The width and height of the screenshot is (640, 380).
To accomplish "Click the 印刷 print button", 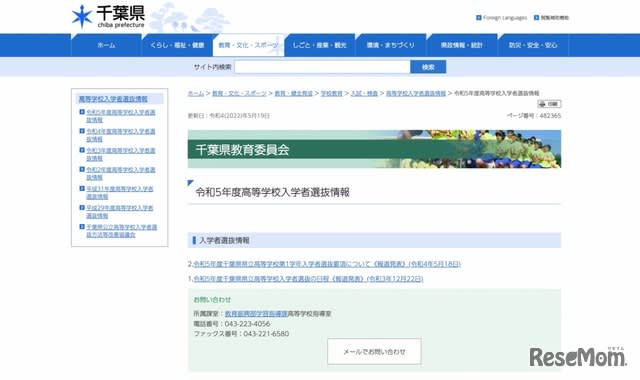I will (549, 104).
